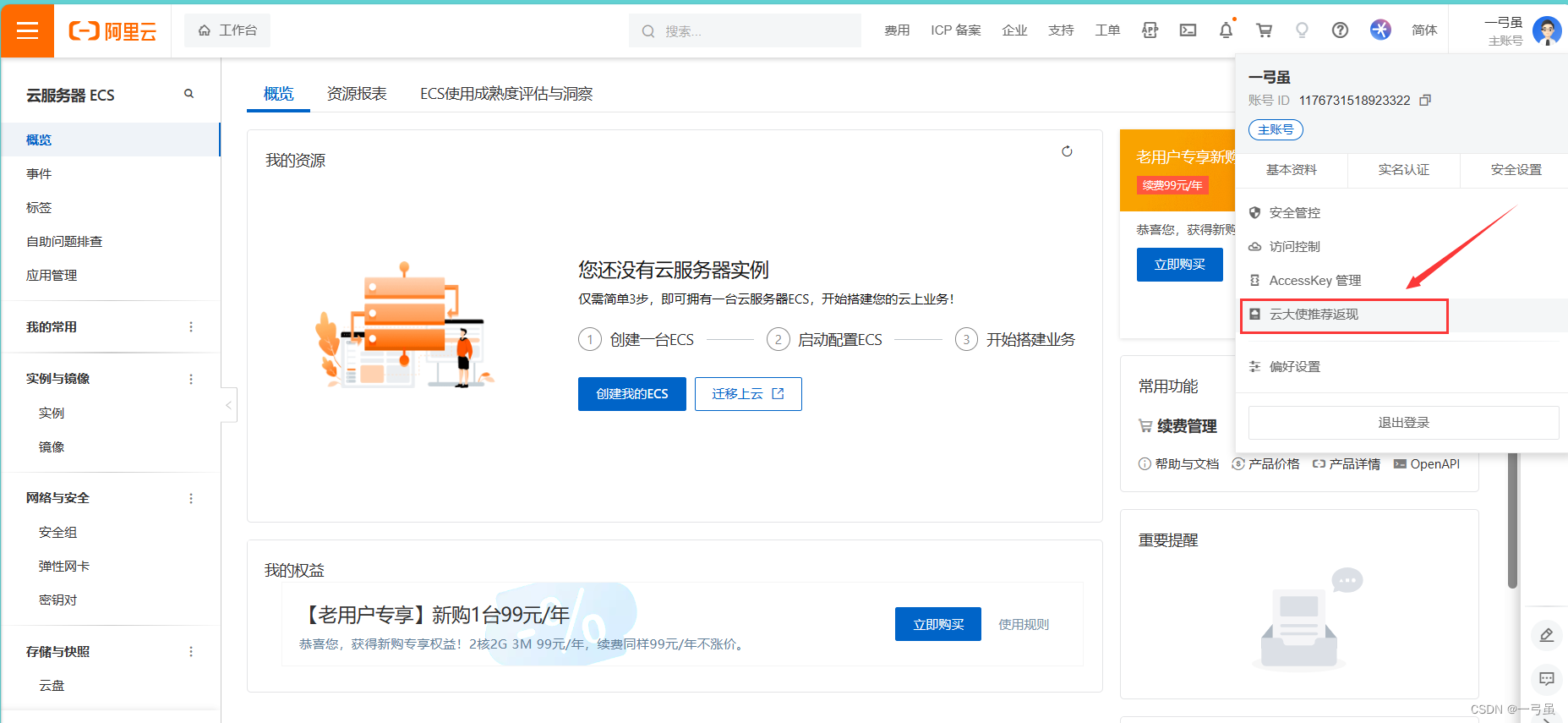Open the 费用 menu
The width and height of the screenshot is (1568, 723).
pyautogui.click(x=897, y=30)
